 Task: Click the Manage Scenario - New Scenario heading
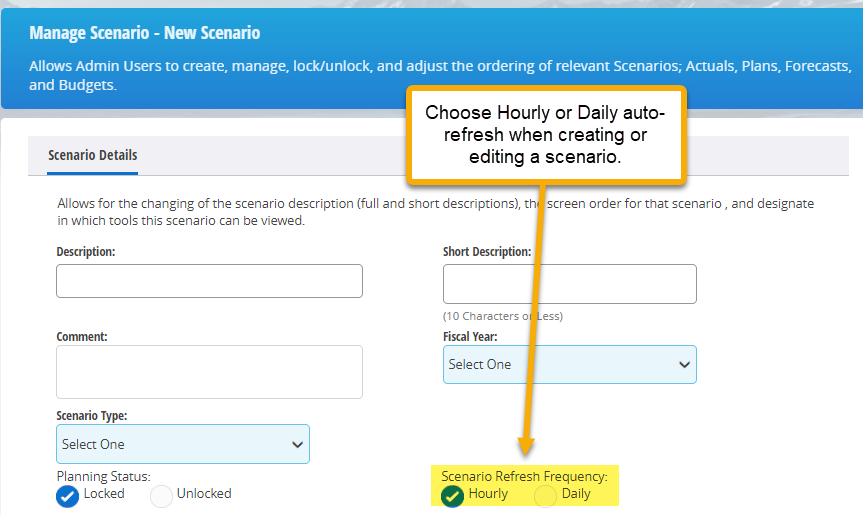145,33
